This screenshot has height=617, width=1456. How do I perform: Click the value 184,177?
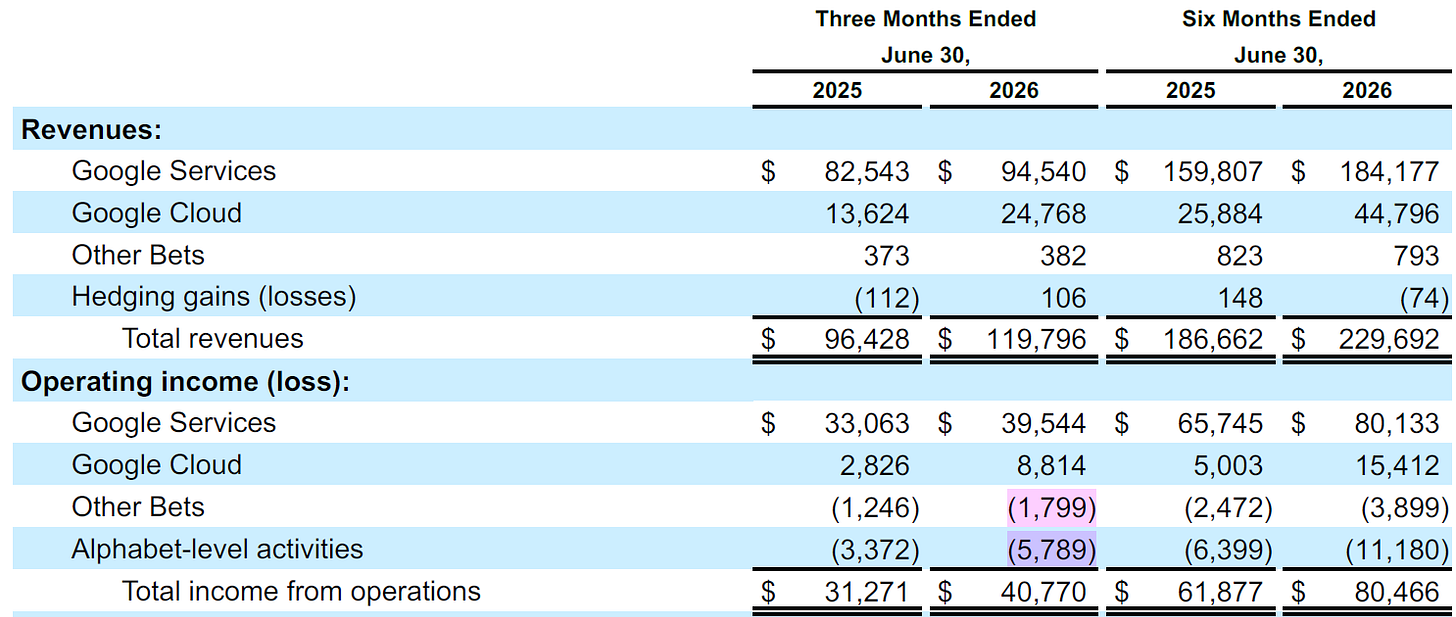1390,172
